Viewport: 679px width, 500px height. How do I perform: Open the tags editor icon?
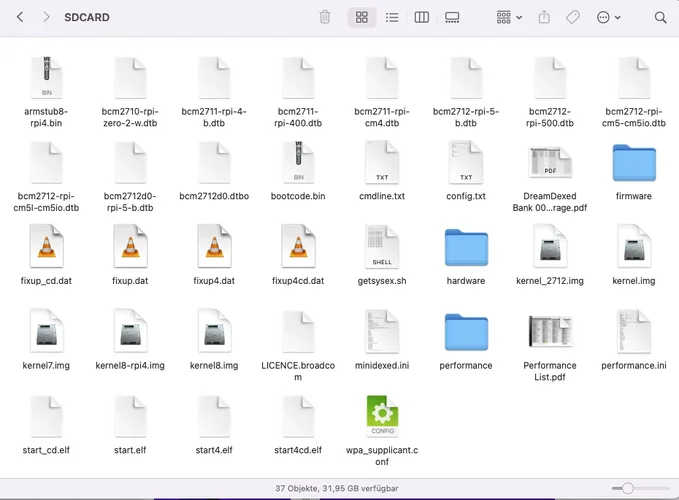(573, 17)
